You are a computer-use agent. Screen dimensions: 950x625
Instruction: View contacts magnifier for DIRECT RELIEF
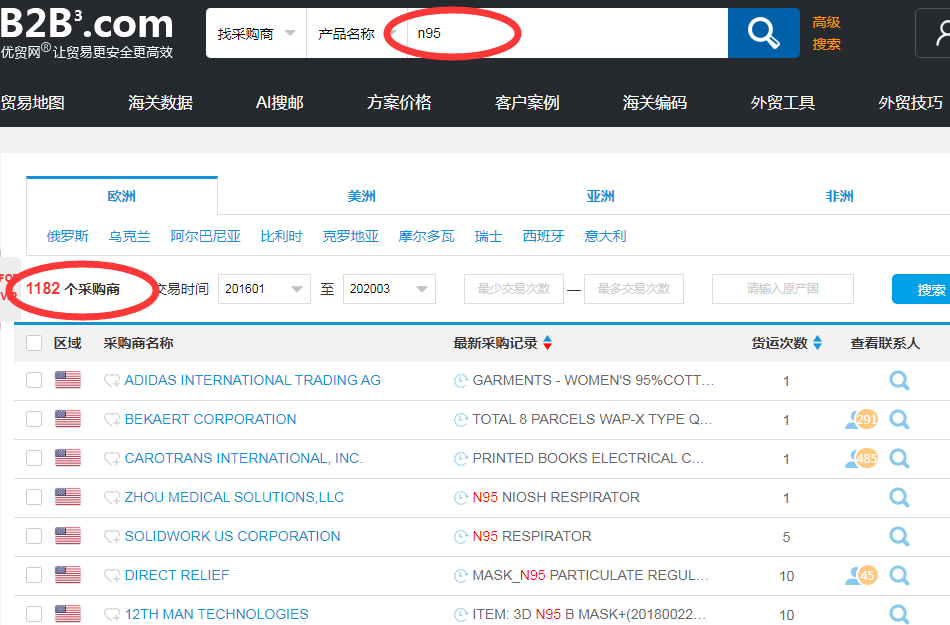click(899, 575)
